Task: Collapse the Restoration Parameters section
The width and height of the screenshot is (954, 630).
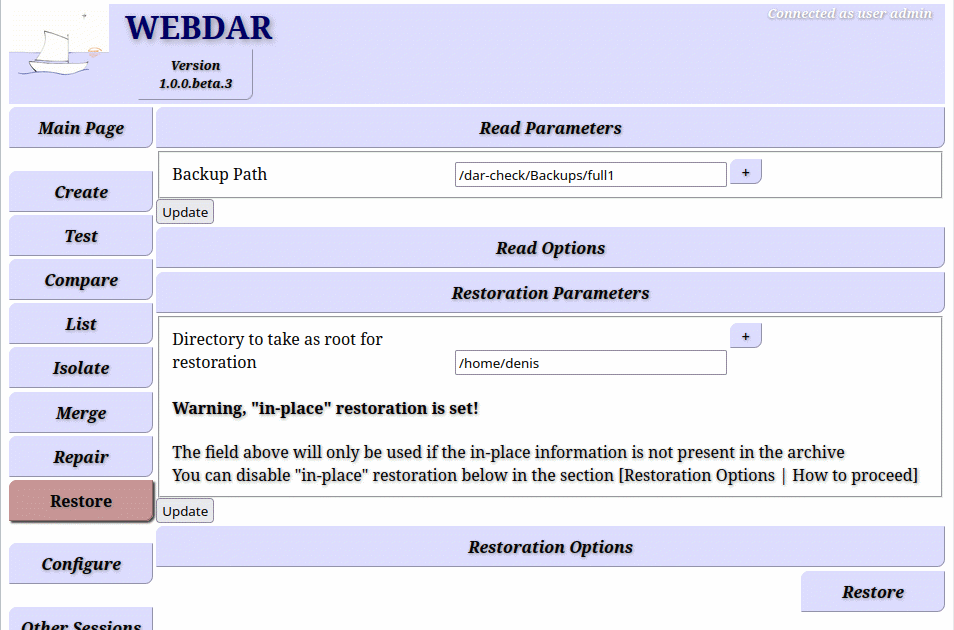Action: coord(550,293)
